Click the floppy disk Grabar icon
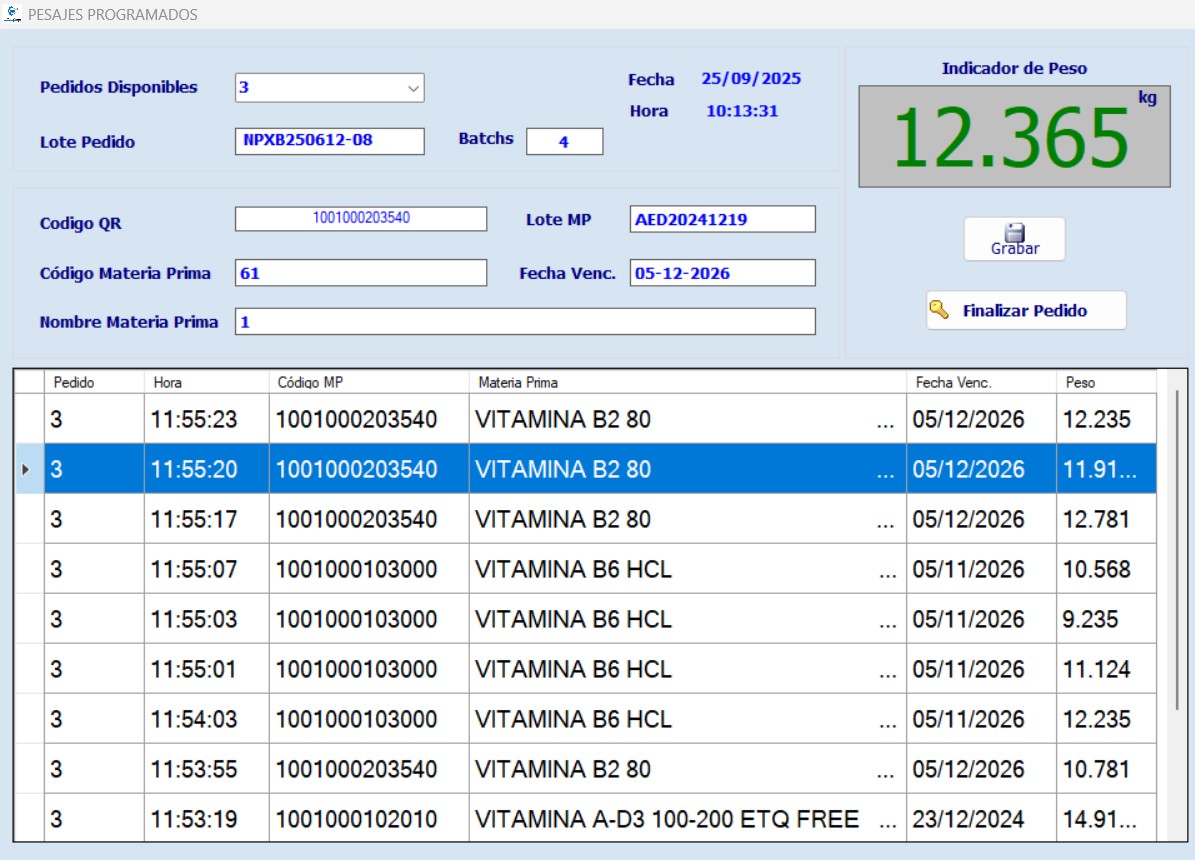This screenshot has width=1195, height=860. coord(1014,232)
